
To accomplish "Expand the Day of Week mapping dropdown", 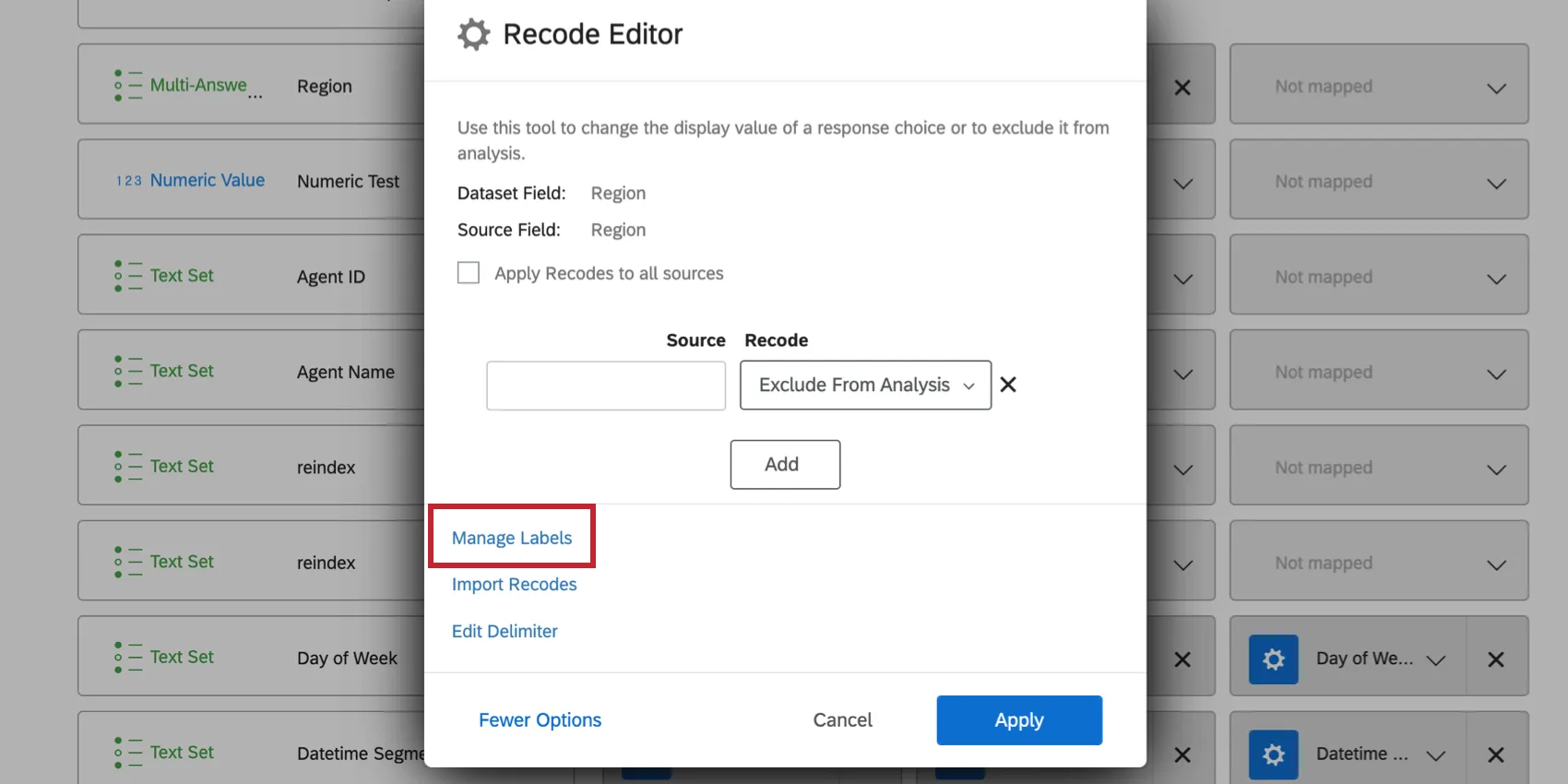I will 1434,659.
